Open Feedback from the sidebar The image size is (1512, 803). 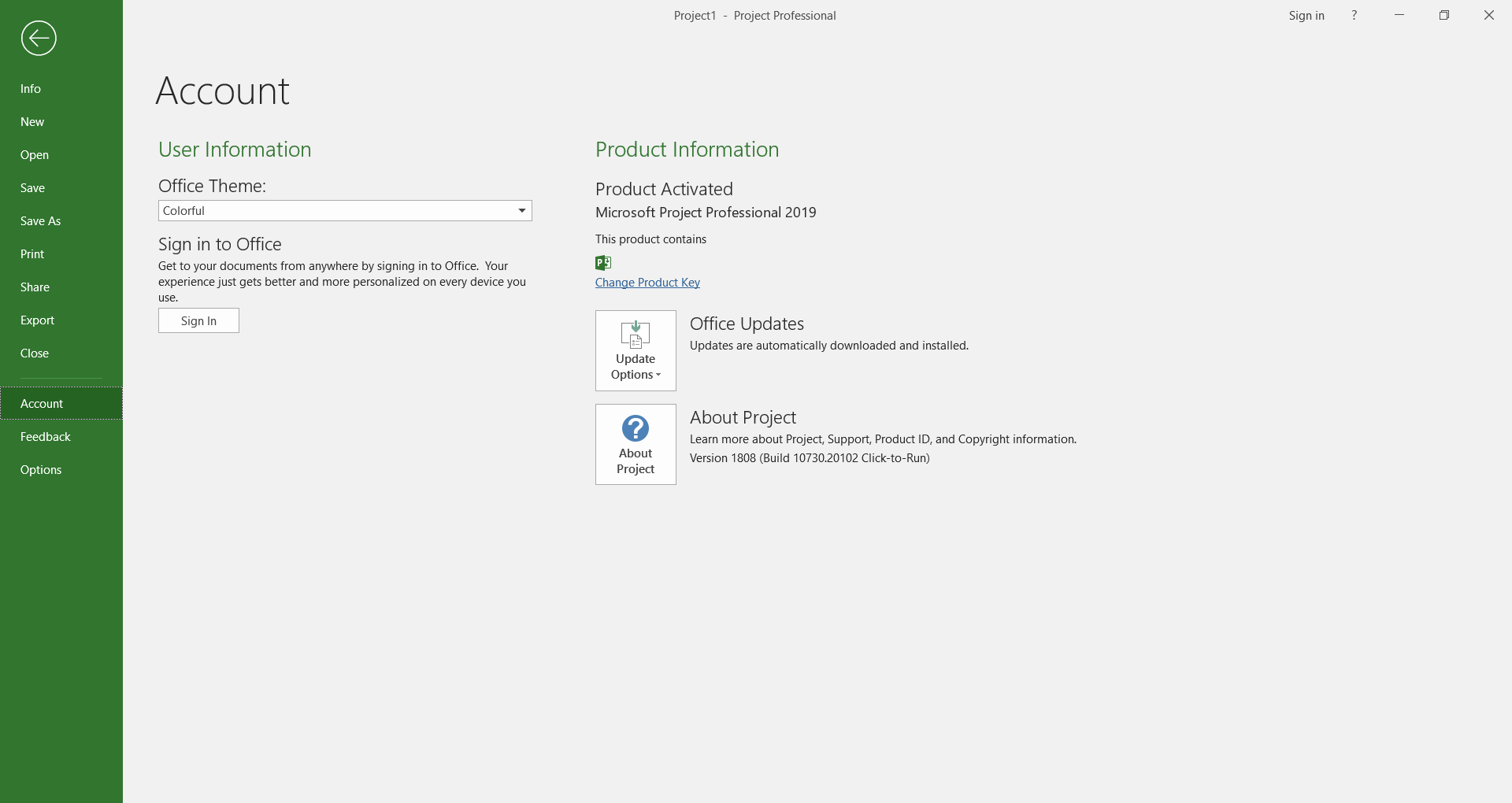pyautogui.click(x=61, y=437)
